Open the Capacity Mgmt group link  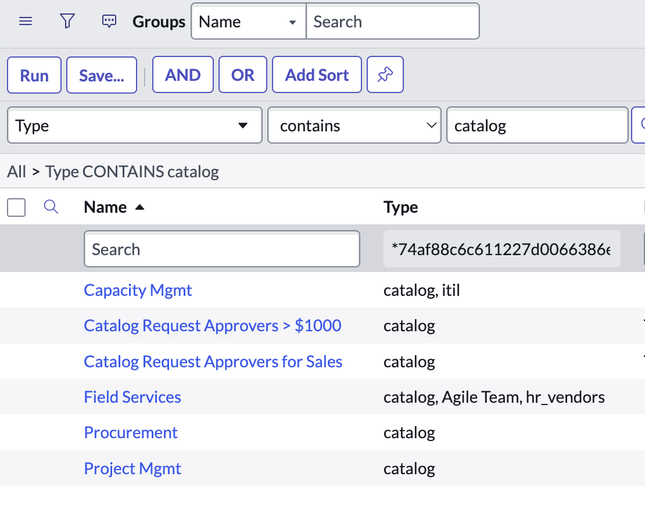point(138,290)
